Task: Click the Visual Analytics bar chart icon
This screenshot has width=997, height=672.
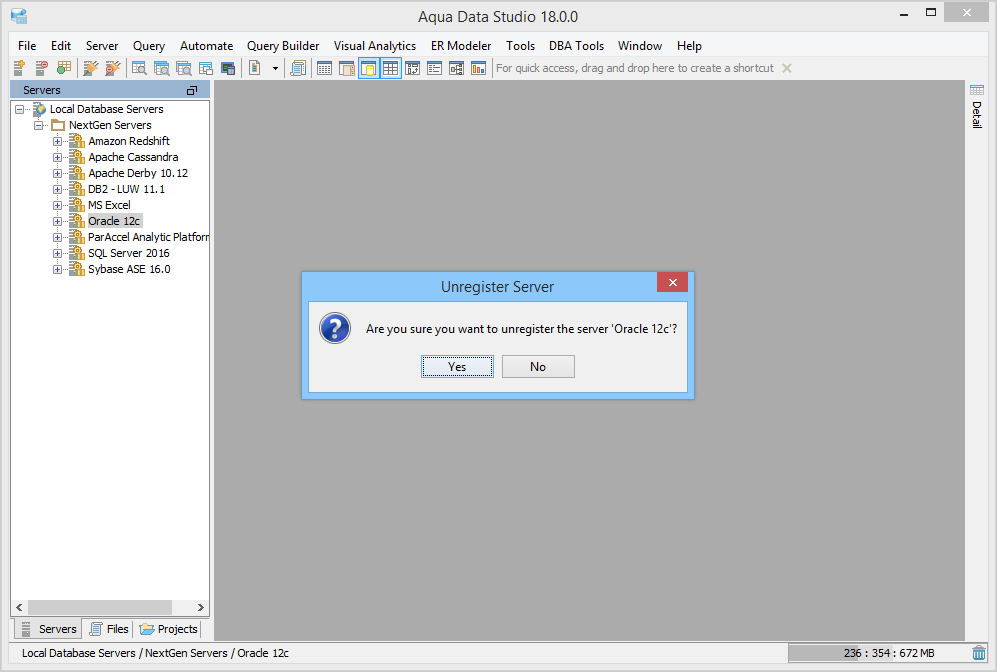Action: pos(479,68)
